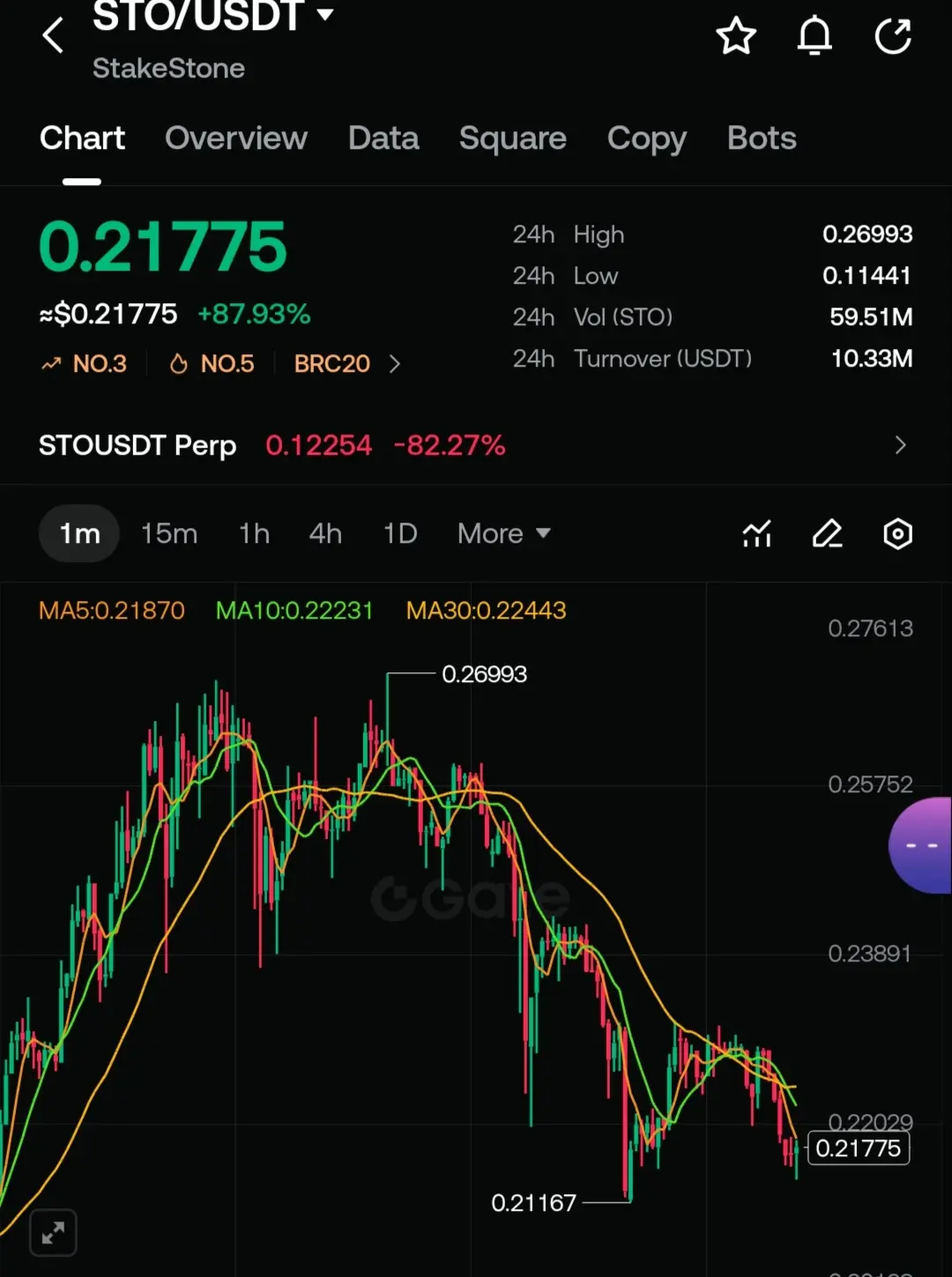Tap the purple floating assistant bubble
This screenshot has height=1277, width=952.
pyautogui.click(x=920, y=846)
